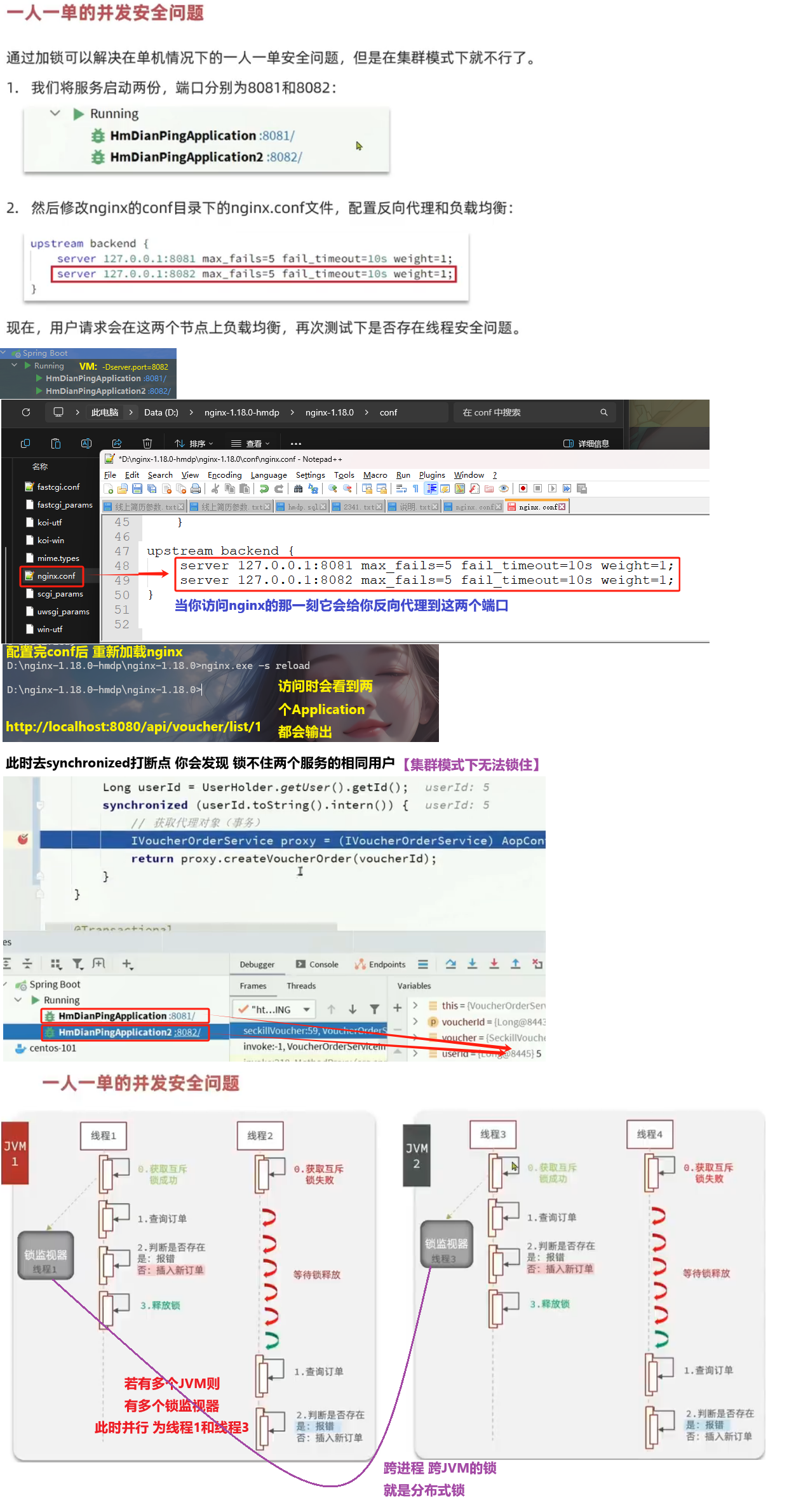This screenshot has height=1512, width=808.
Task: Click Notepad++ Zoom Out icon
Action: pyautogui.click(x=347, y=489)
